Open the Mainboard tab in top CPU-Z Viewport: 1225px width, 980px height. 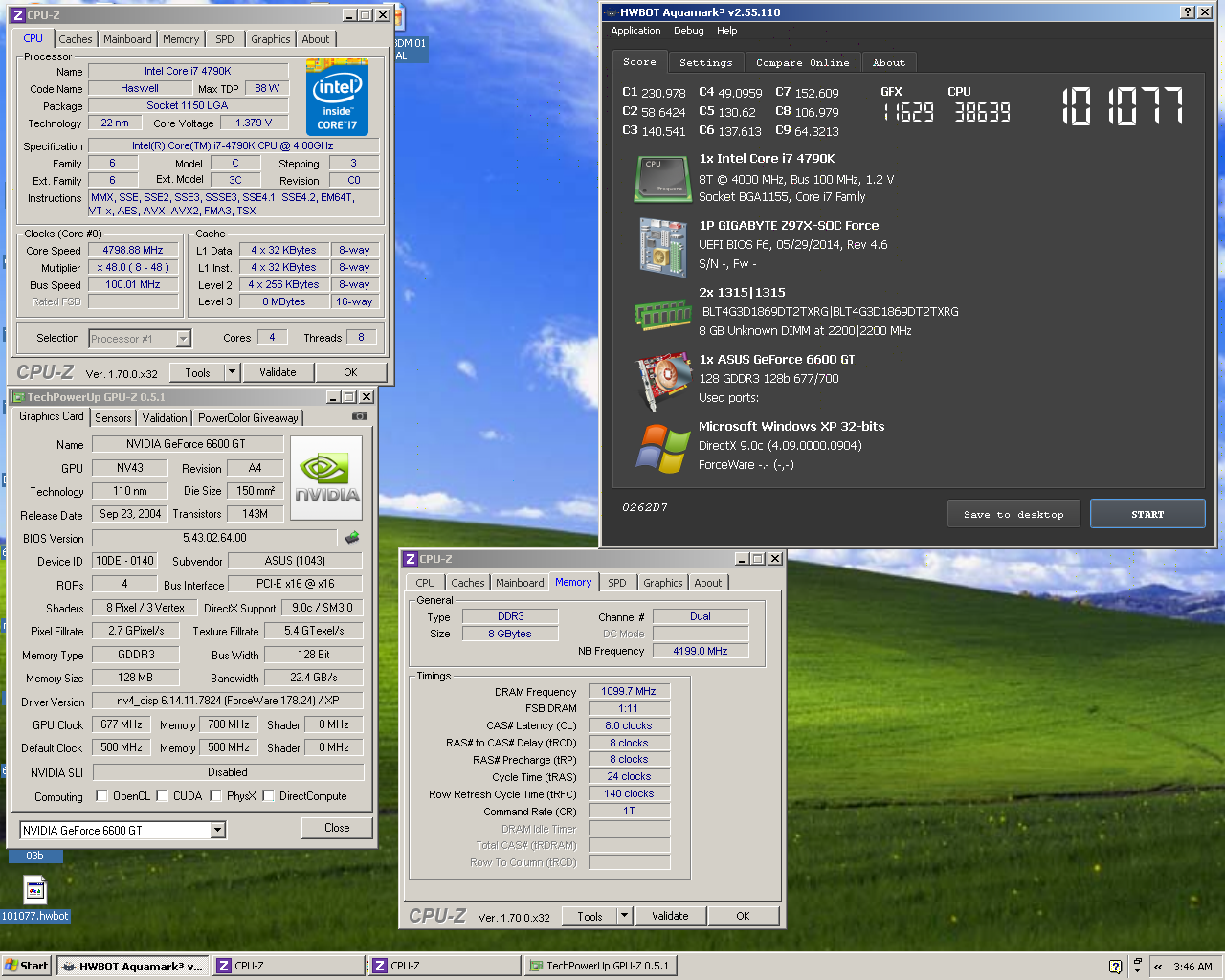click(x=127, y=39)
